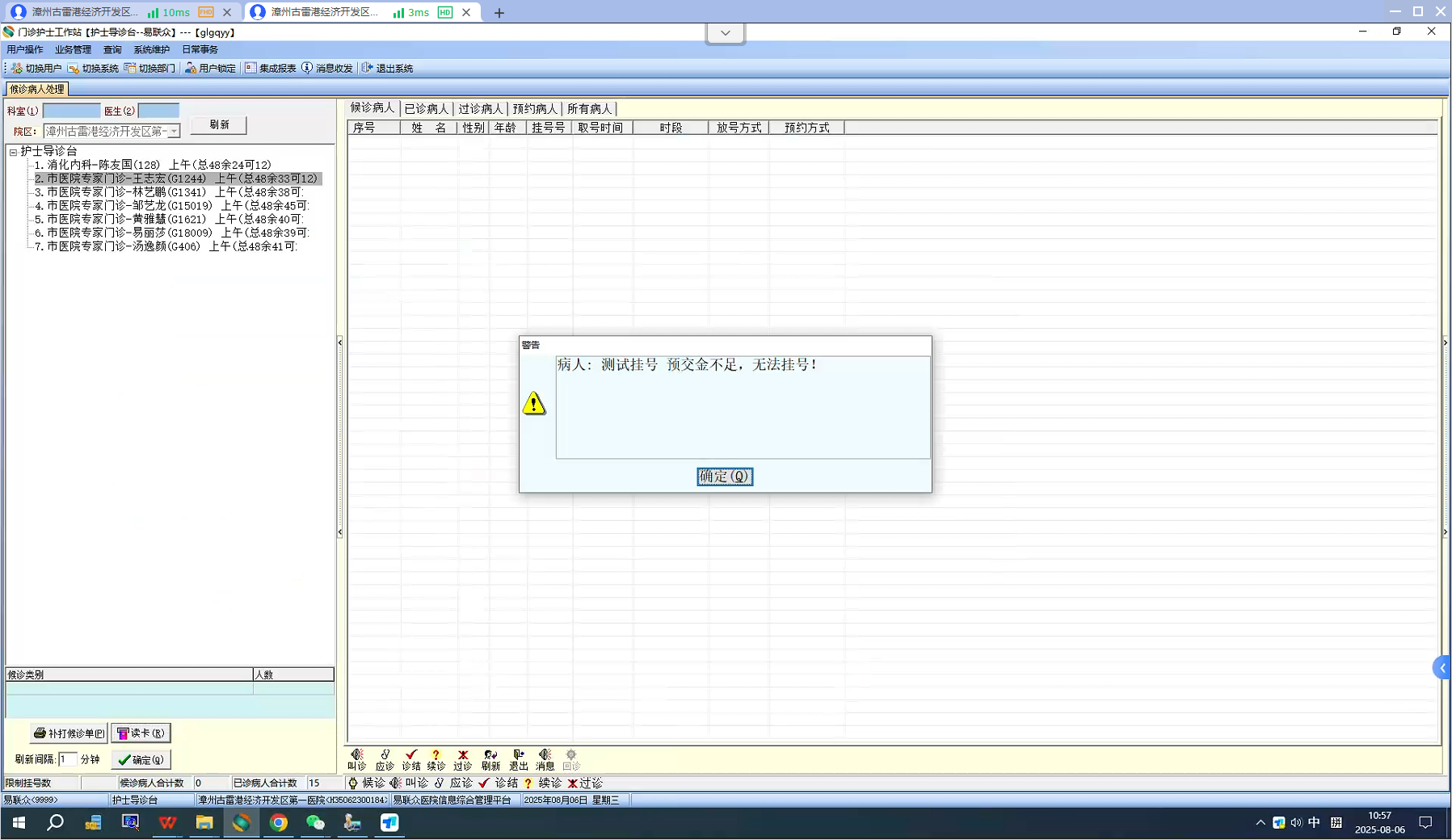Open the 用户操作 menu
Viewport: 1452px width, 840px height.
pyautogui.click(x=25, y=50)
